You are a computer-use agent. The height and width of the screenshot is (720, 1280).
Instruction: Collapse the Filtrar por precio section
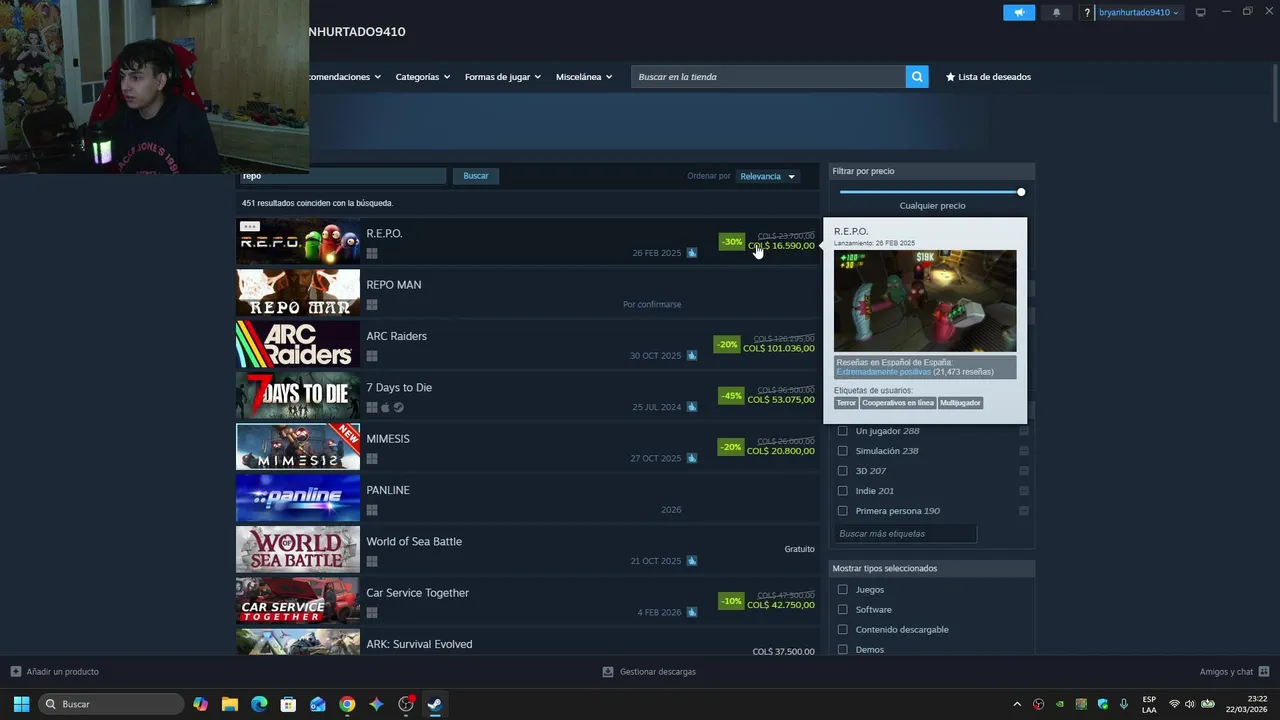tap(931, 171)
